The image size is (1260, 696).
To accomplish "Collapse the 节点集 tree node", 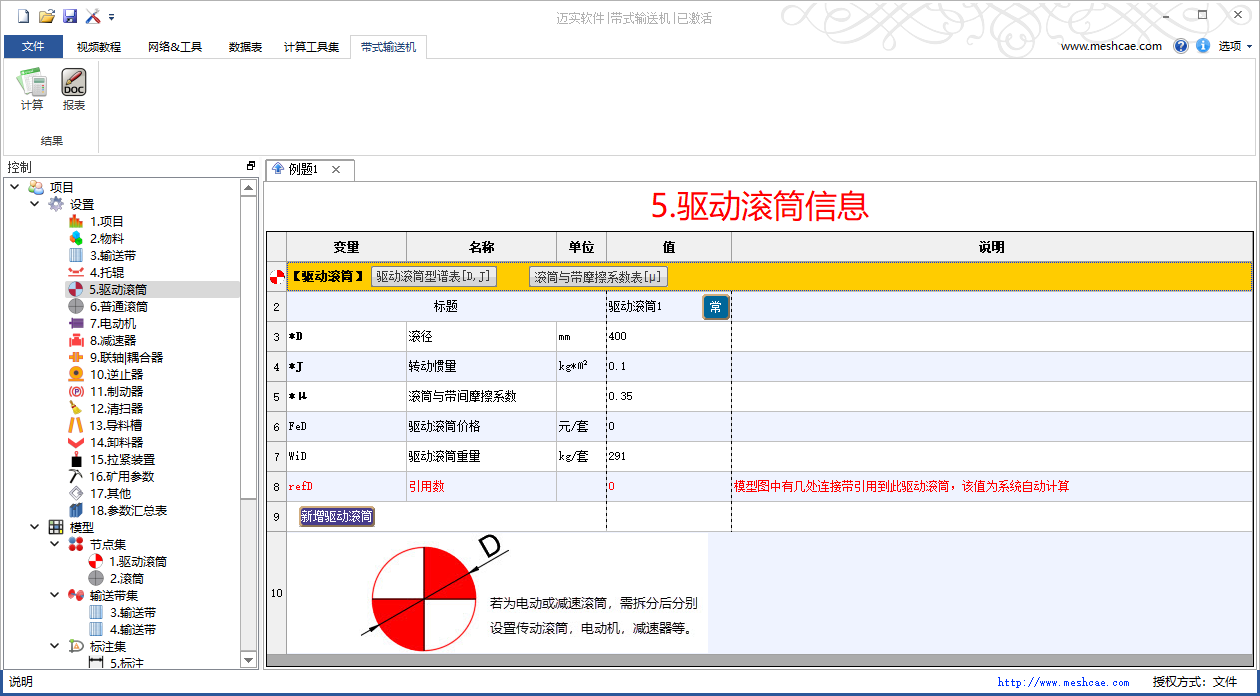I will [55, 544].
